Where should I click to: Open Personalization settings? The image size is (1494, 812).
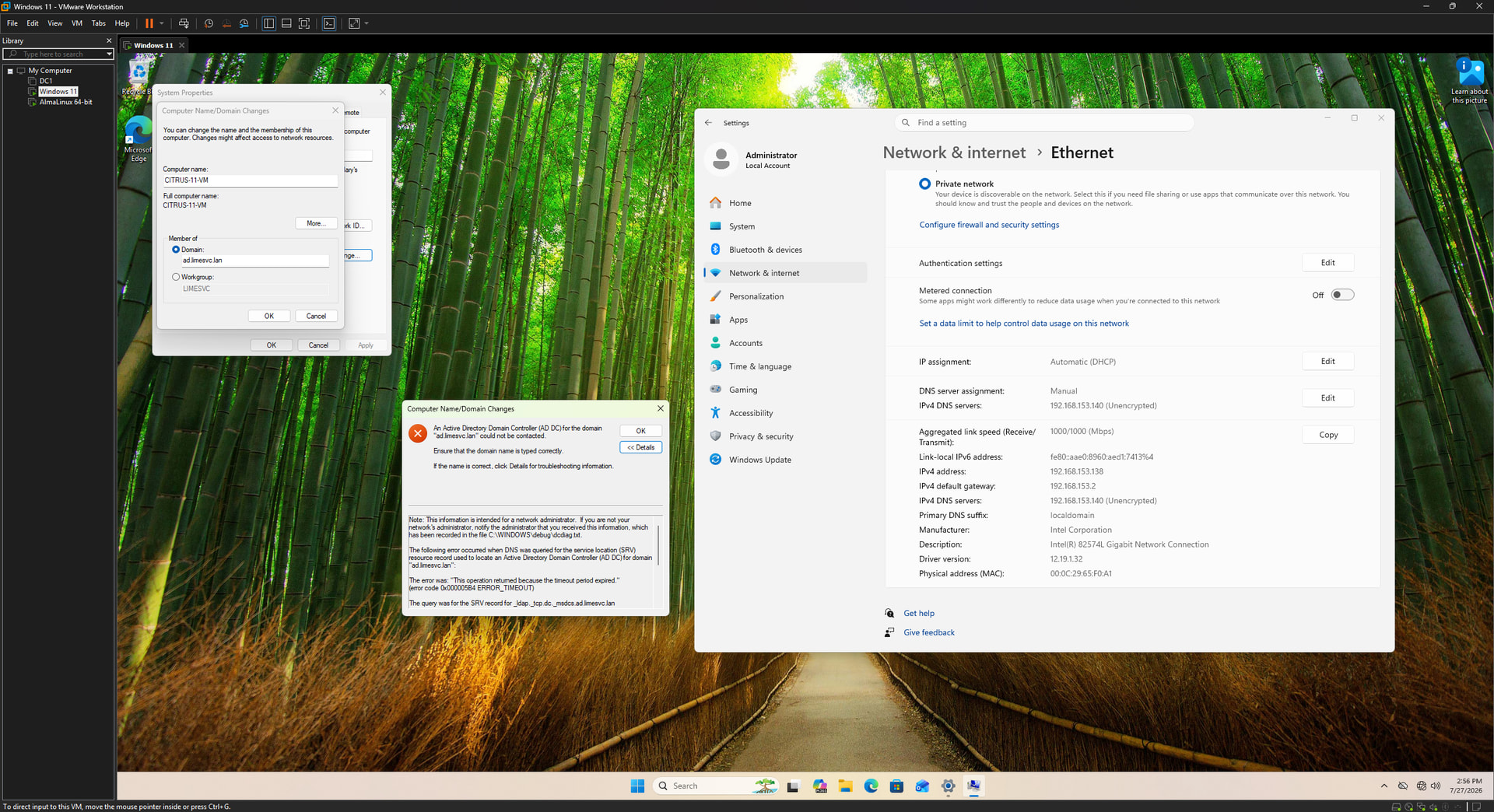785,296
